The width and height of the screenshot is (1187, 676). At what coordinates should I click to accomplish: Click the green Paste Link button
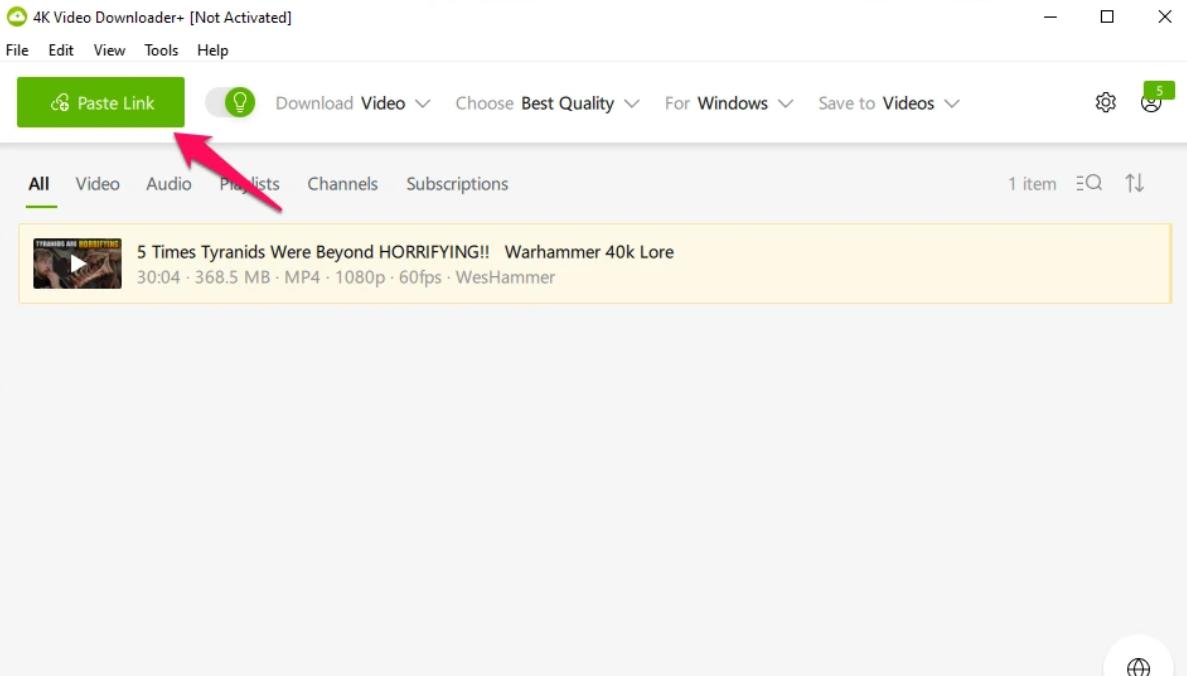tap(101, 102)
